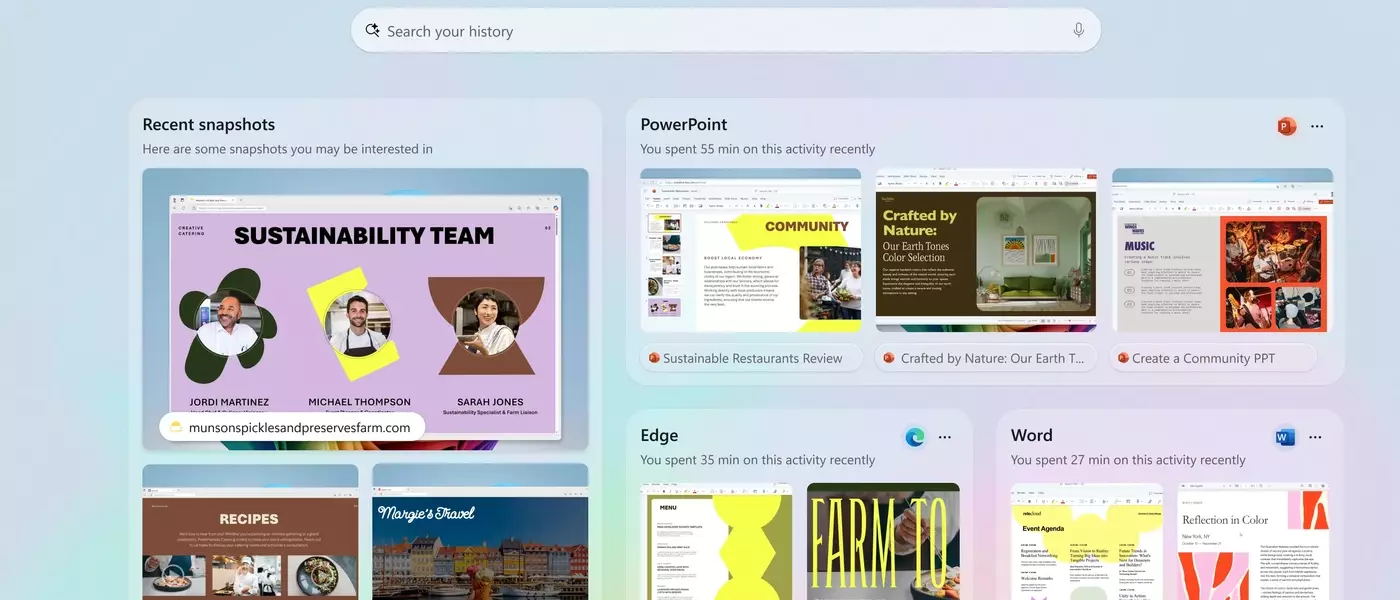Activate the microphone voice search icon

[x=1078, y=30]
